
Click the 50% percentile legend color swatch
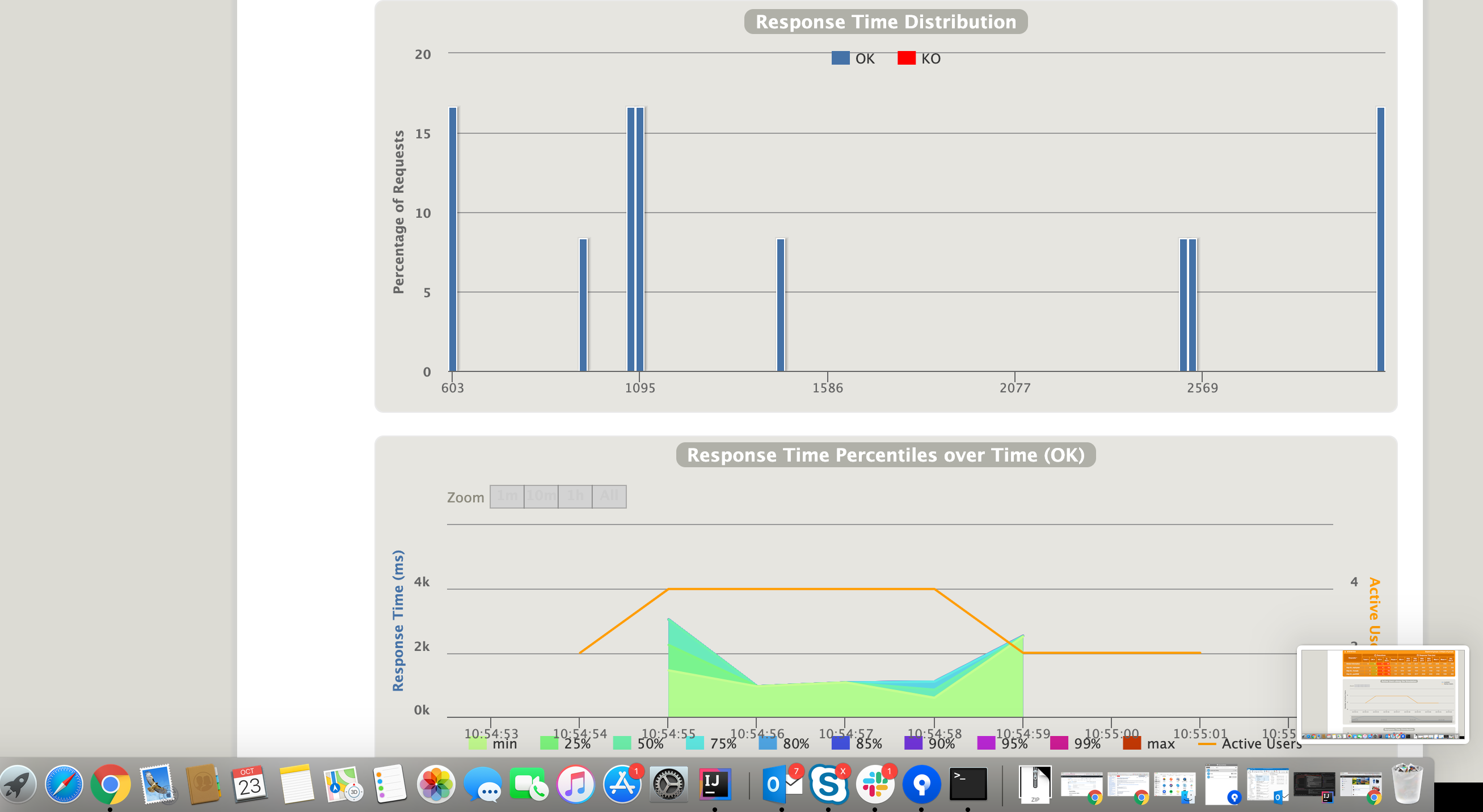(622, 743)
